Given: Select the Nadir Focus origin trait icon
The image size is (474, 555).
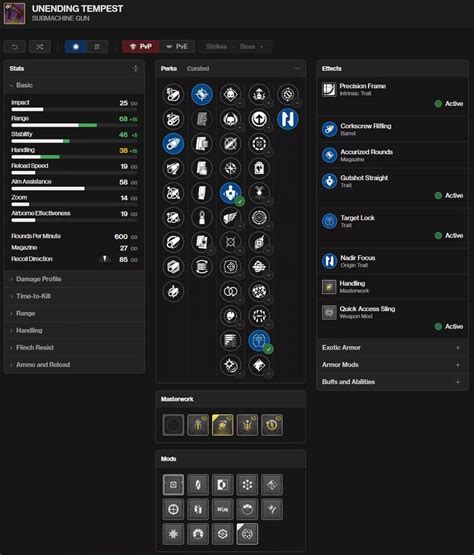Looking at the screenshot, I should point(287,119).
